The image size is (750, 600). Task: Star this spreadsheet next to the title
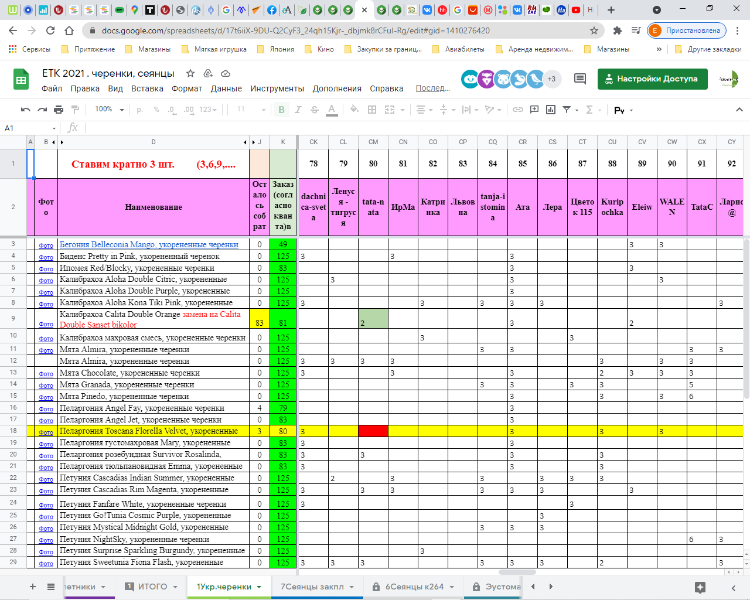pyautogui.click(x=190, y=74)
